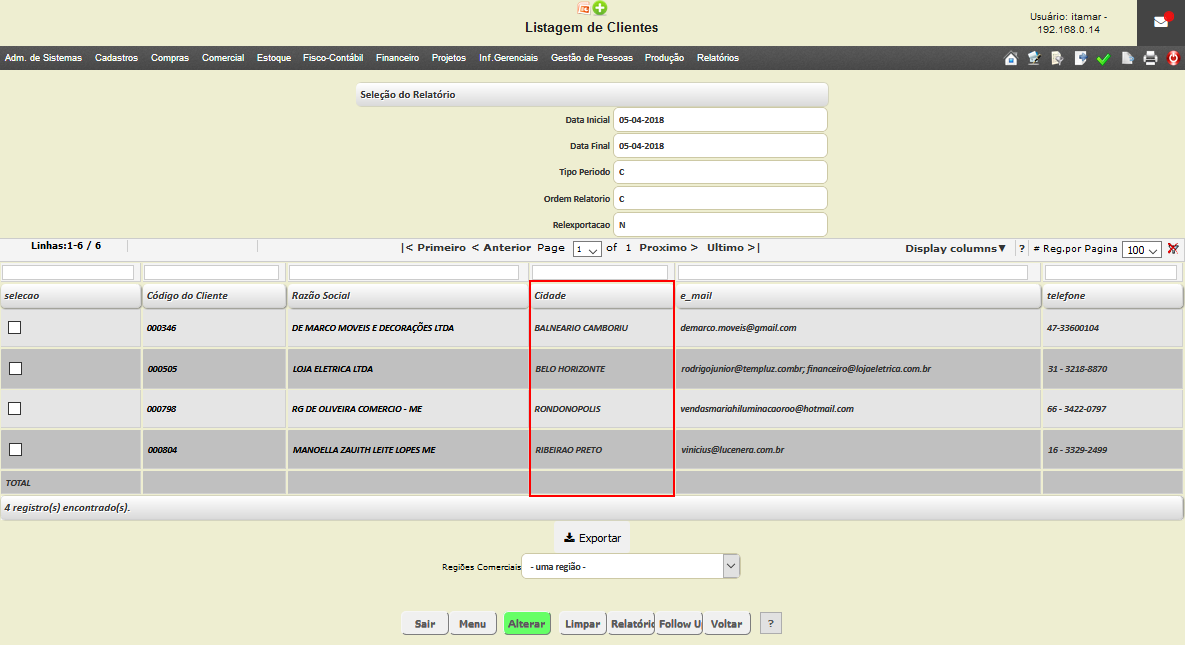
Task: Open the Relatórios menu
Action: click(718, 58)
